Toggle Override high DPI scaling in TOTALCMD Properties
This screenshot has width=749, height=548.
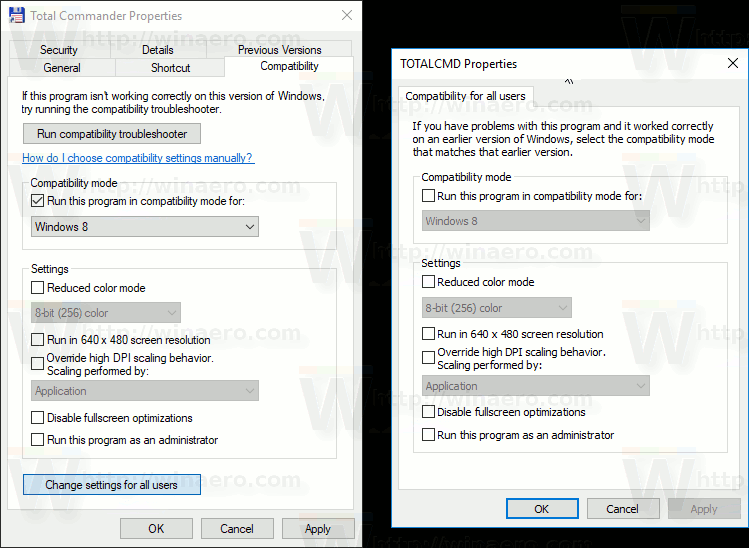coord(428,358)
